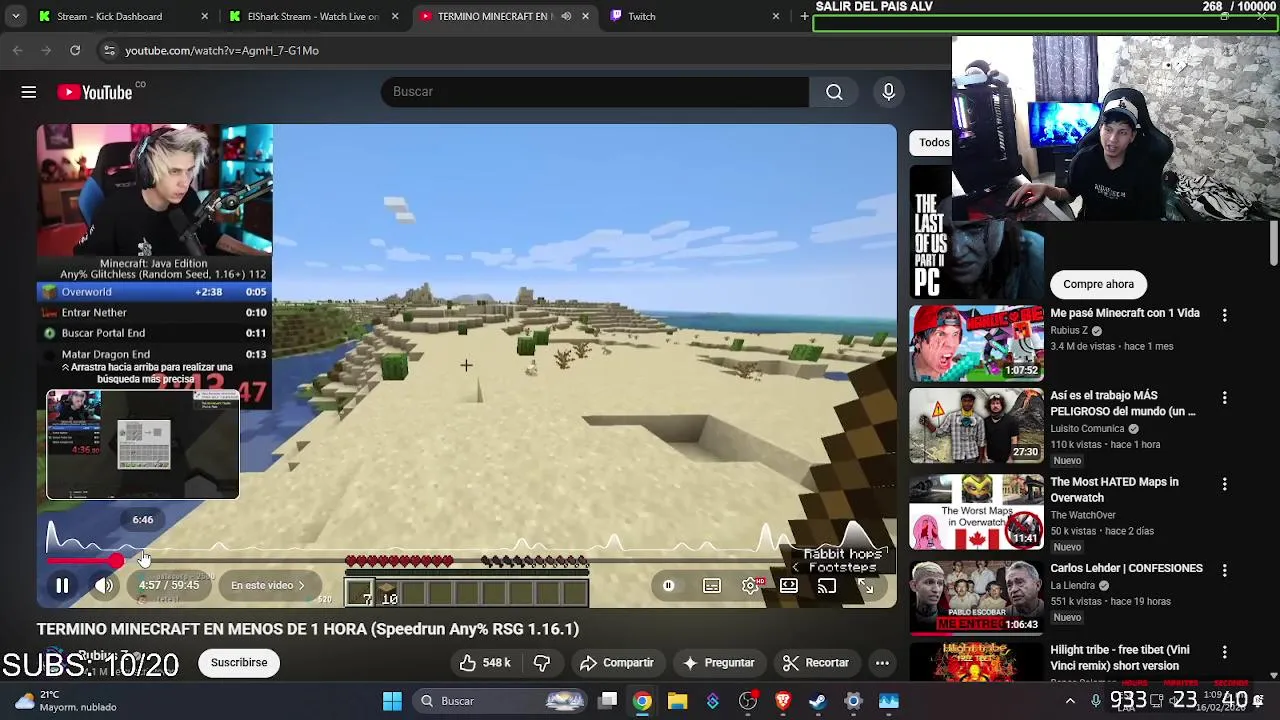Click the search magnifier button
This screenshot has height=720, width=1280.
click(834, 92)
